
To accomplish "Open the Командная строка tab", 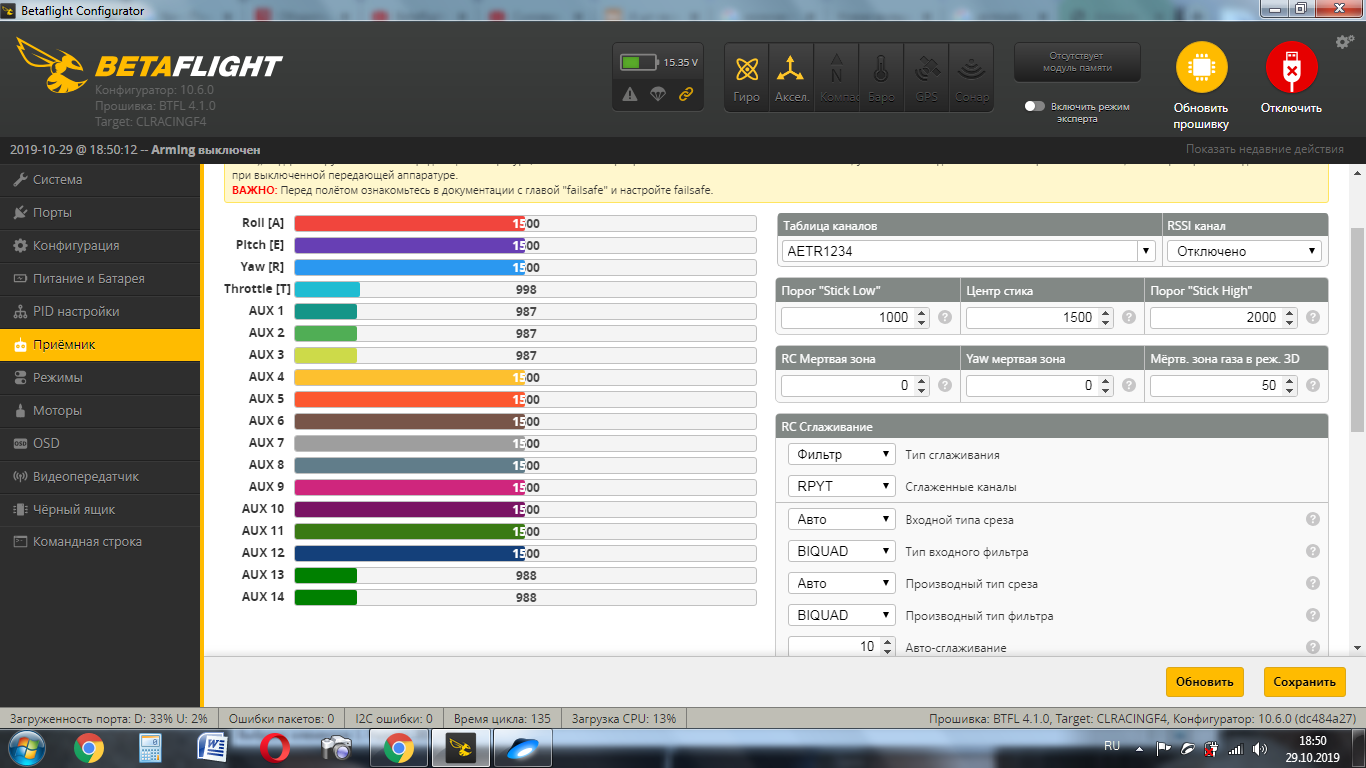I will pos(100,542).
